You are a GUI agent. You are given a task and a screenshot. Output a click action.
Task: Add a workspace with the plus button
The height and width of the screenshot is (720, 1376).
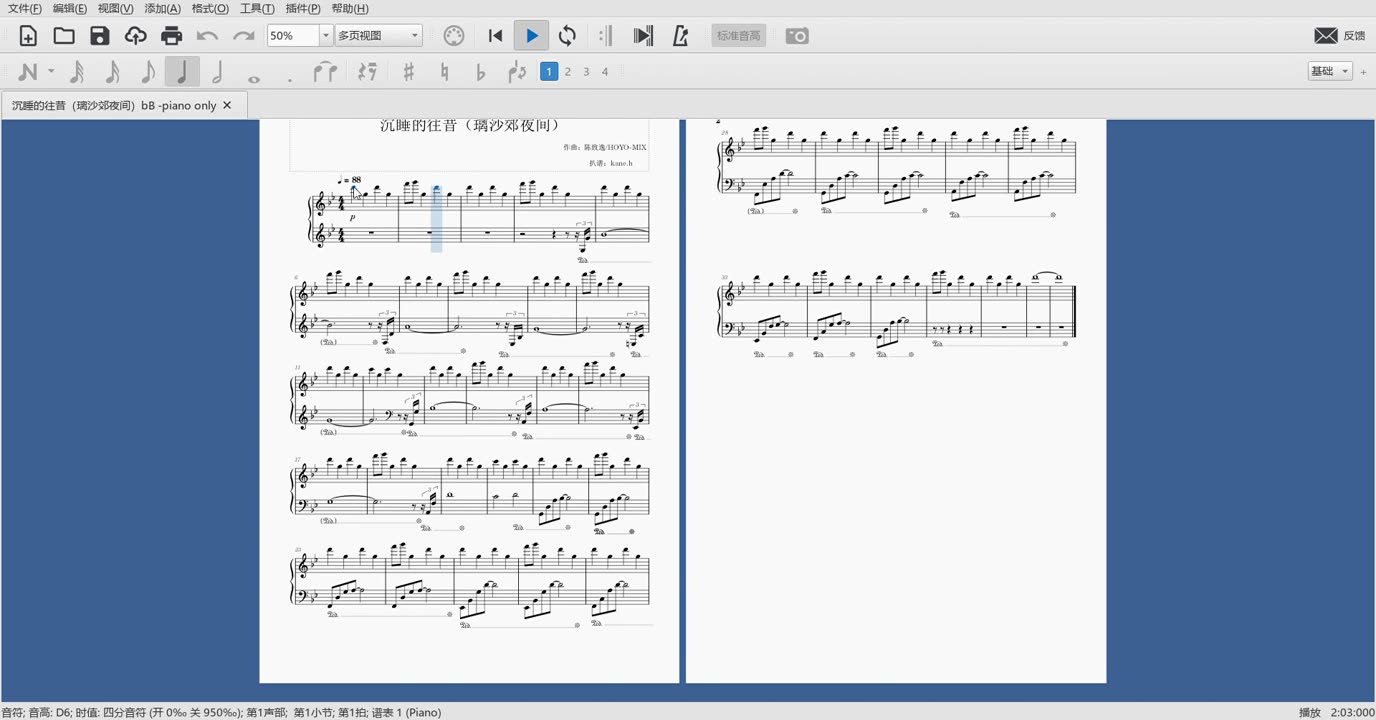click(x=1363, y=72)
